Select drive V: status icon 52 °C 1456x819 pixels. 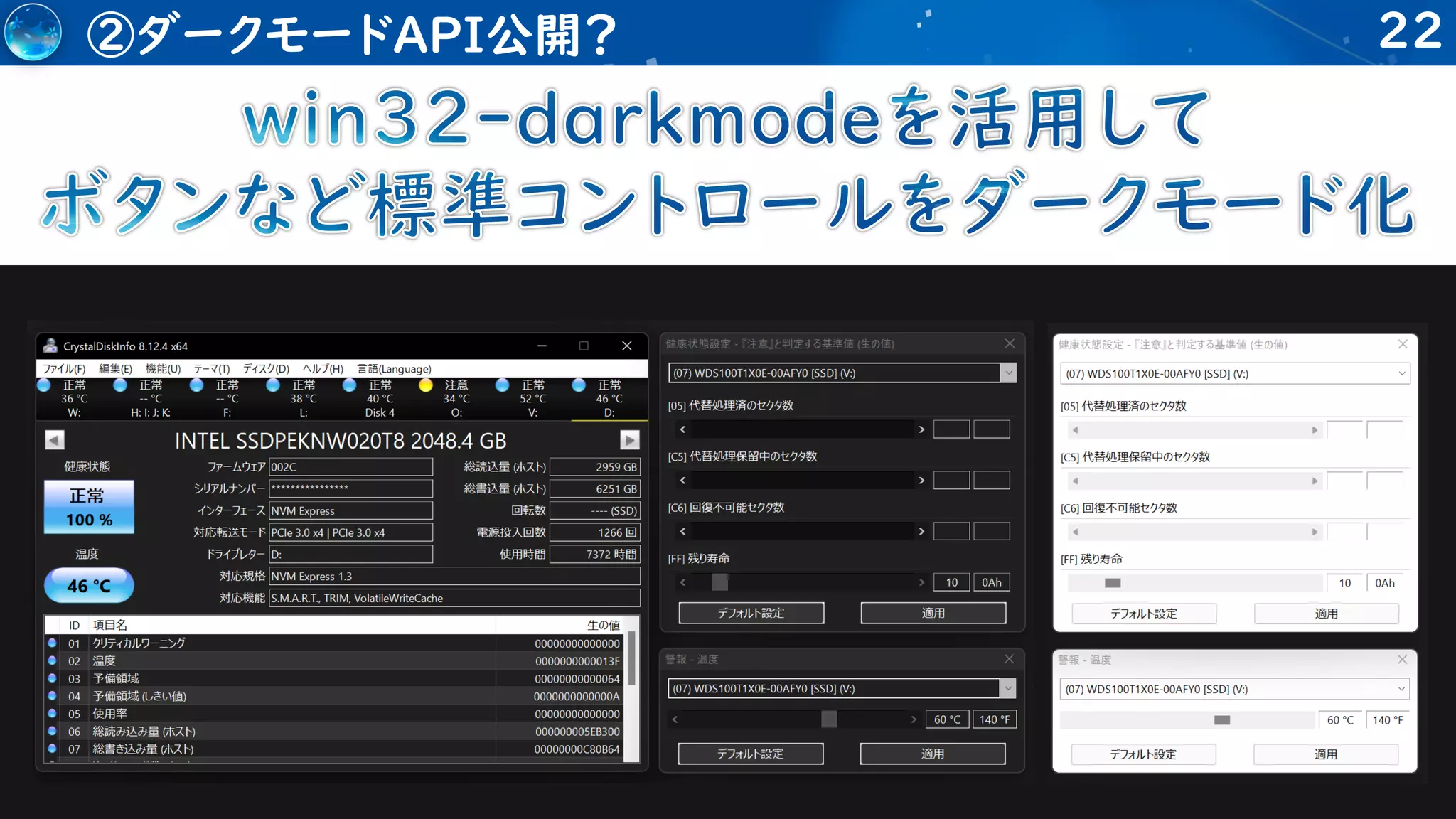pos(502,385)
